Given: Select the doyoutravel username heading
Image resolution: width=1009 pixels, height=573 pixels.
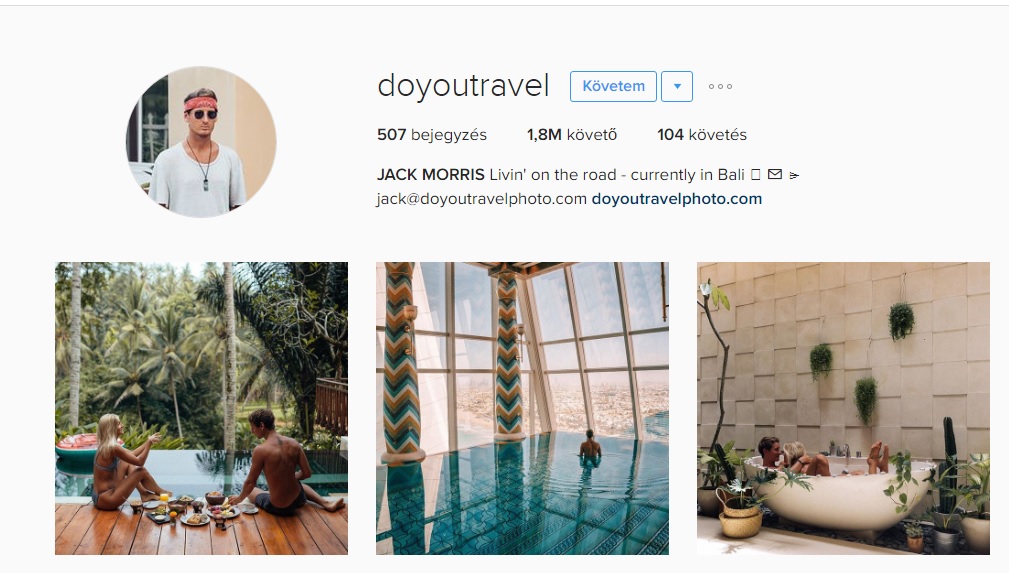Looking at the screenshot, I should click(463, 86).
